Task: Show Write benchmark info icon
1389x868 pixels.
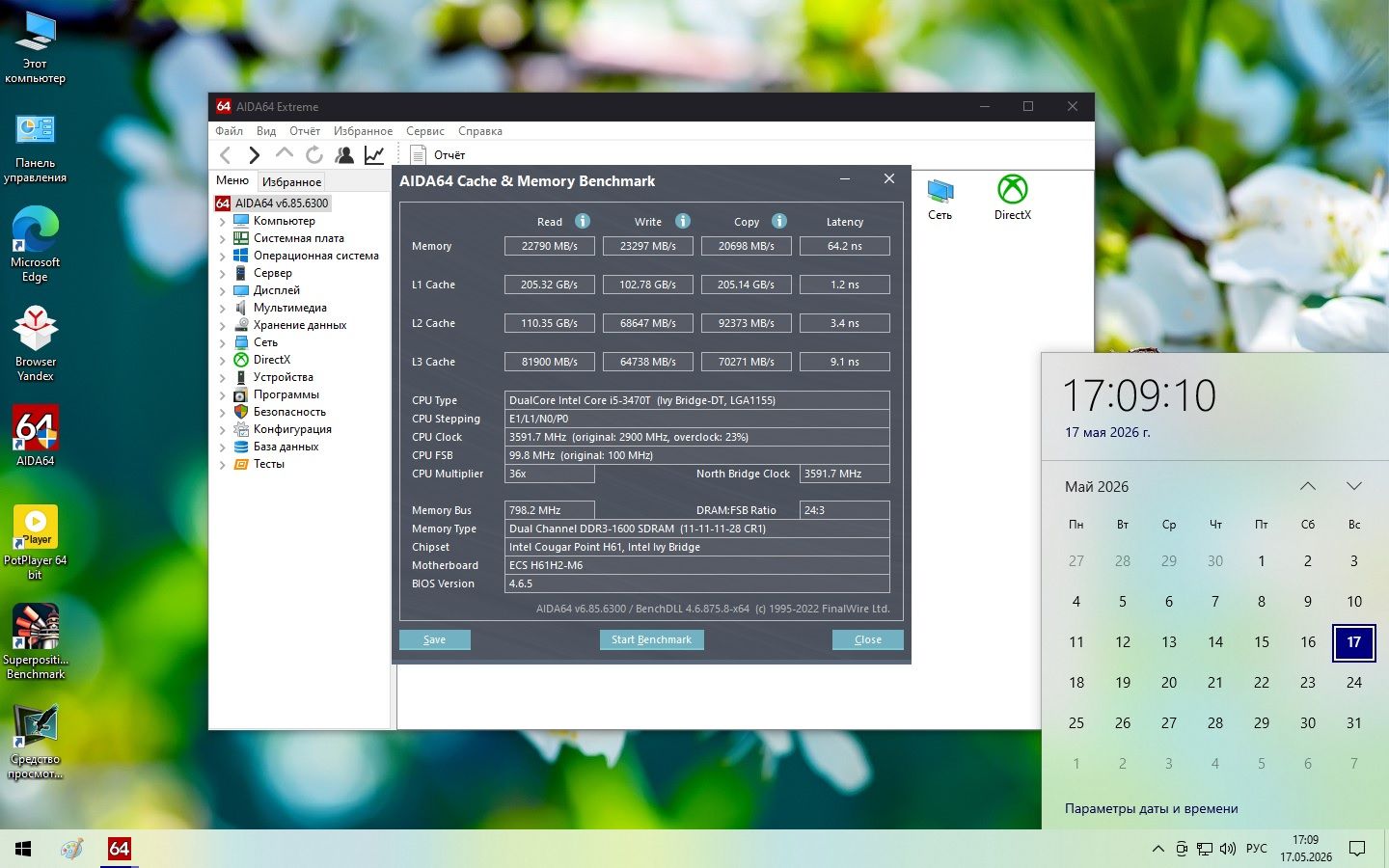Action: point(683,221)
